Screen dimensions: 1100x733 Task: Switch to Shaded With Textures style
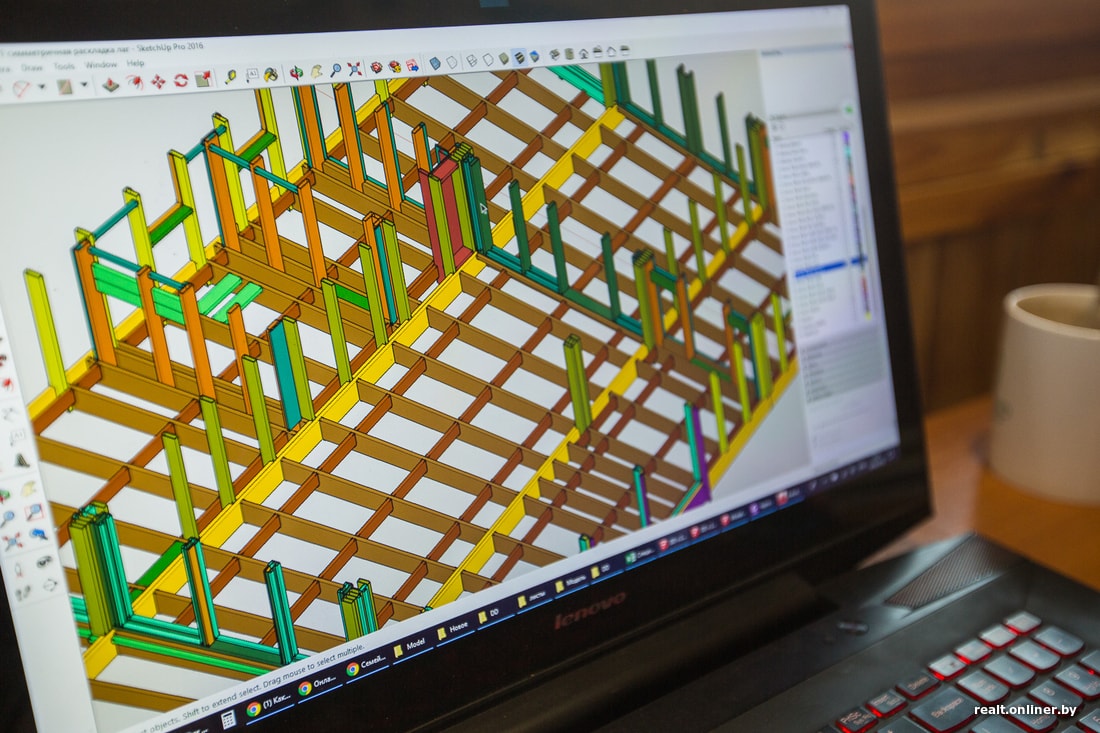519,57
